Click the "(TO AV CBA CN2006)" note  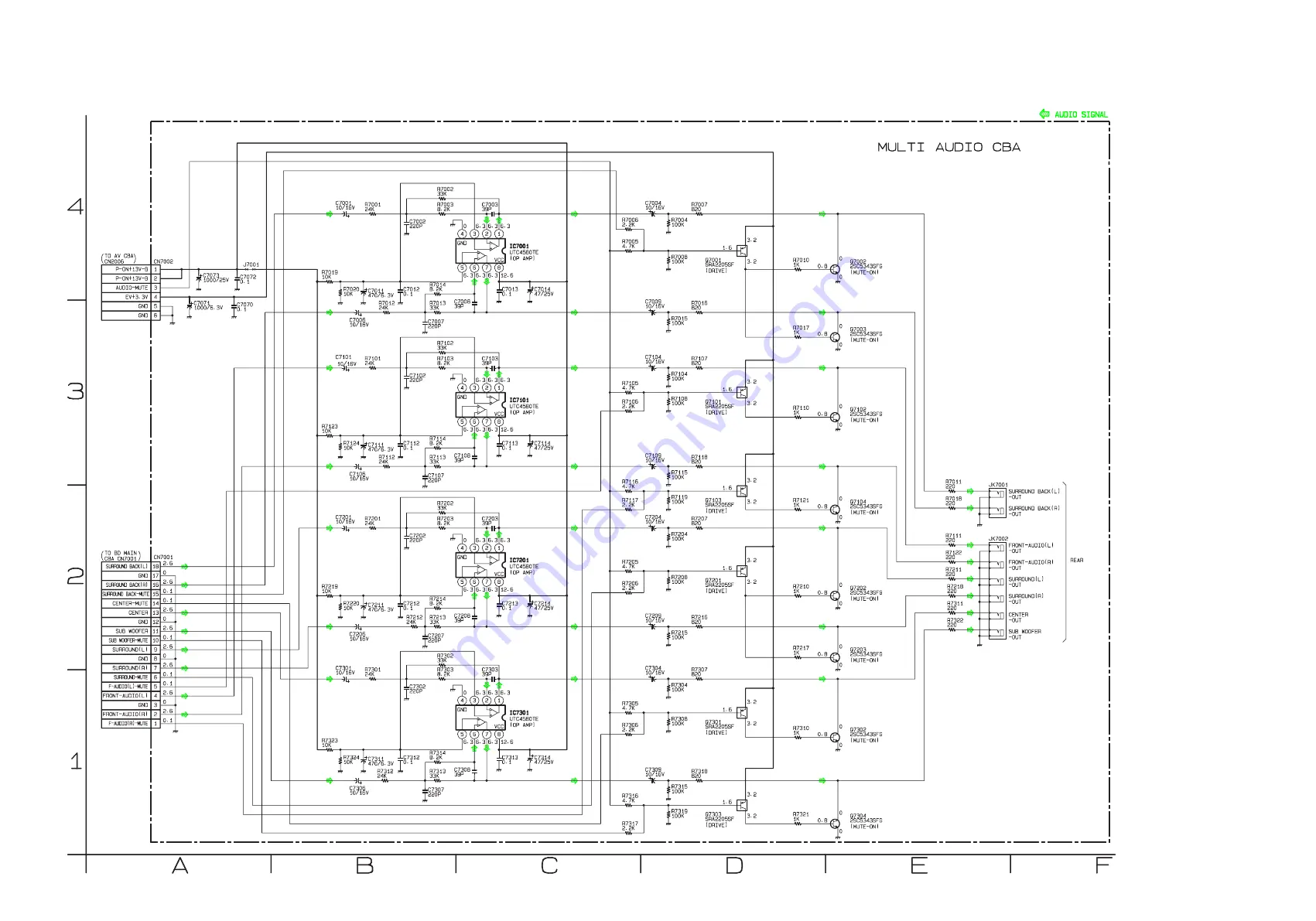pos(118,258)
